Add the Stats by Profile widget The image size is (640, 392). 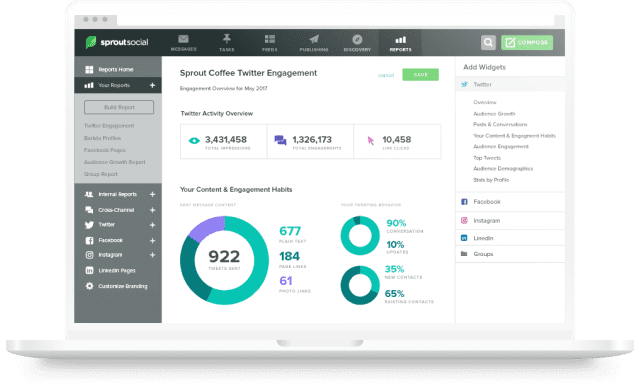pyautogui.click(x=491, y=180)
